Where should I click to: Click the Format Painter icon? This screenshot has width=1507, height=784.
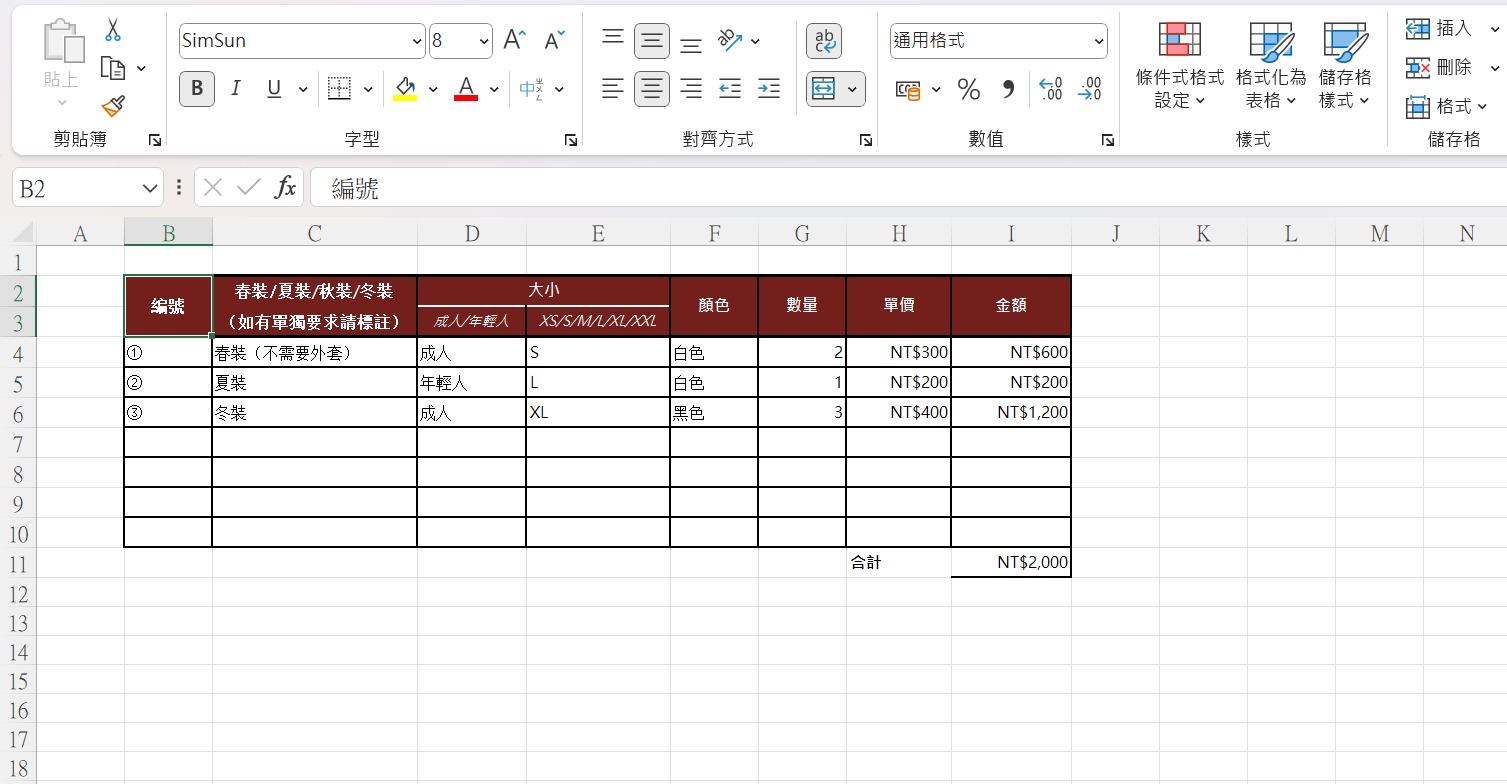[113, 107]
